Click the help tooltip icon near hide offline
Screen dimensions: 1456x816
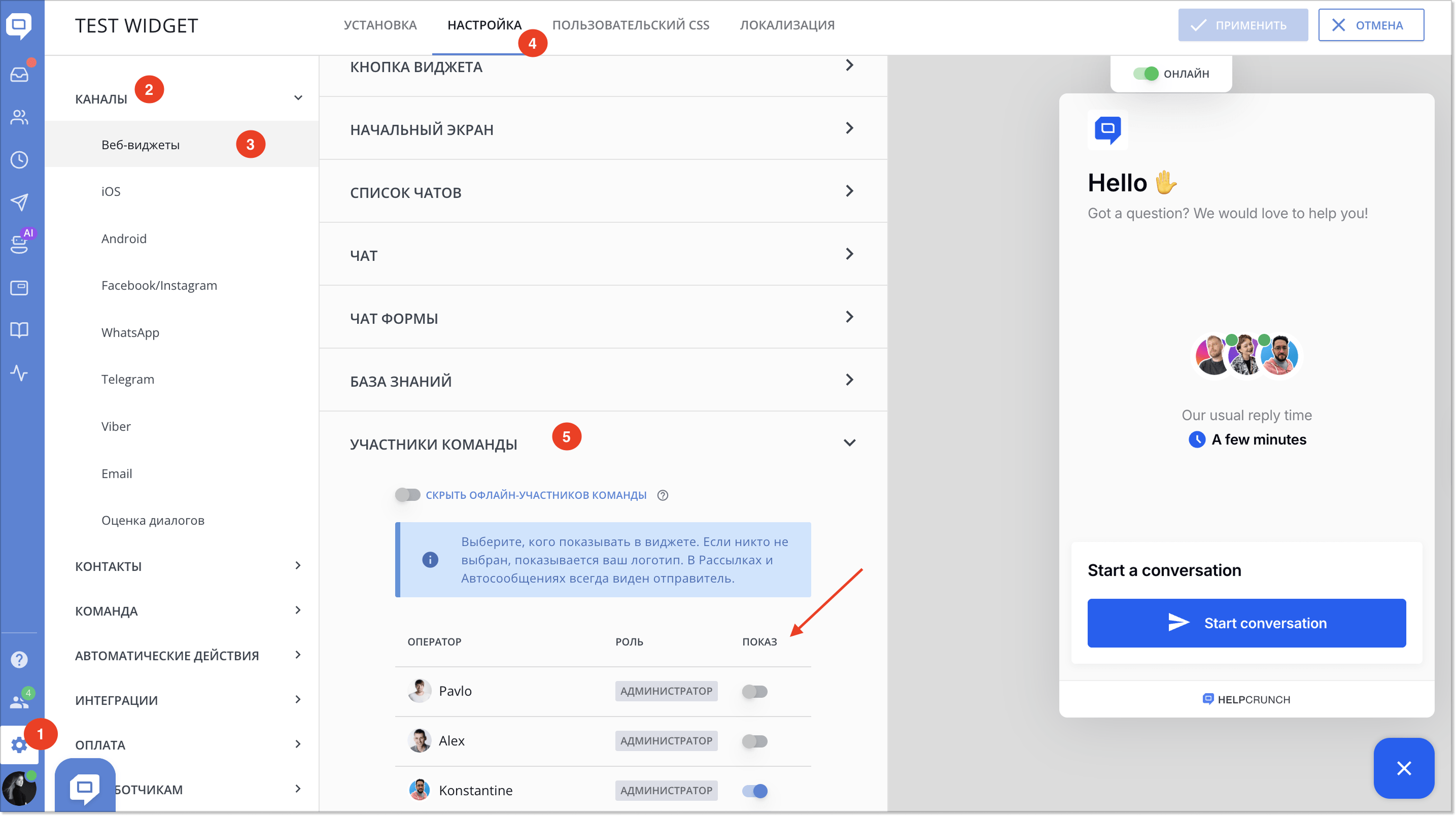pos(663,495)
